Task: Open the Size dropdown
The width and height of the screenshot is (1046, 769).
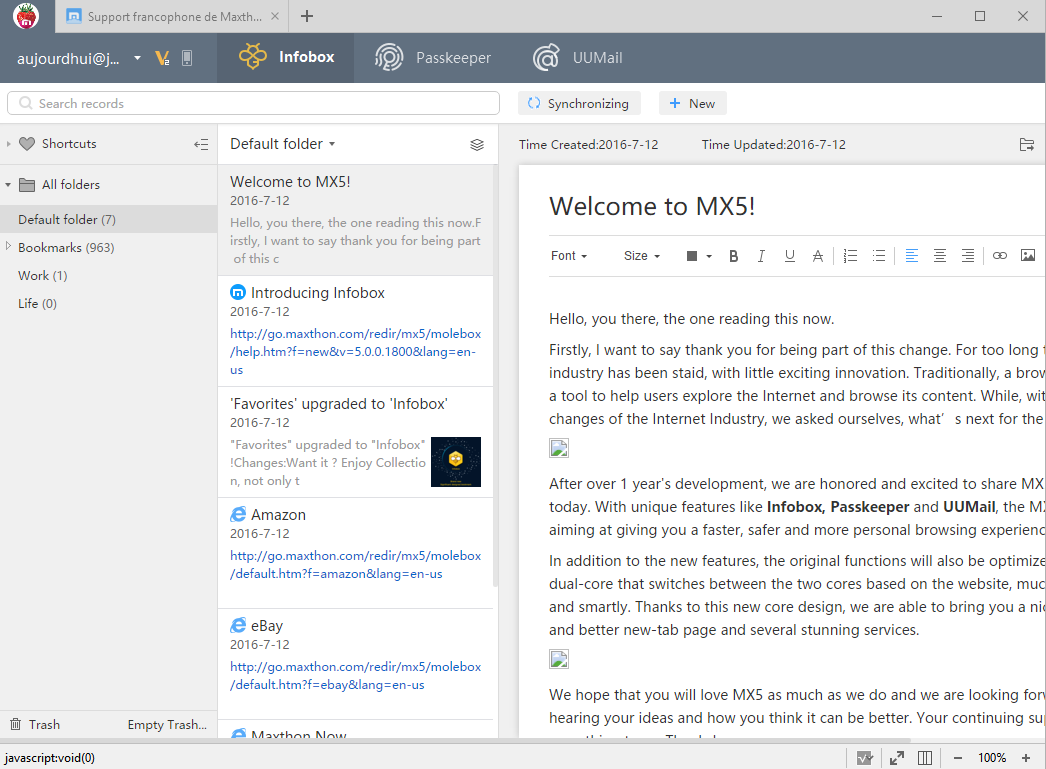Action: (x=642, y=255)
